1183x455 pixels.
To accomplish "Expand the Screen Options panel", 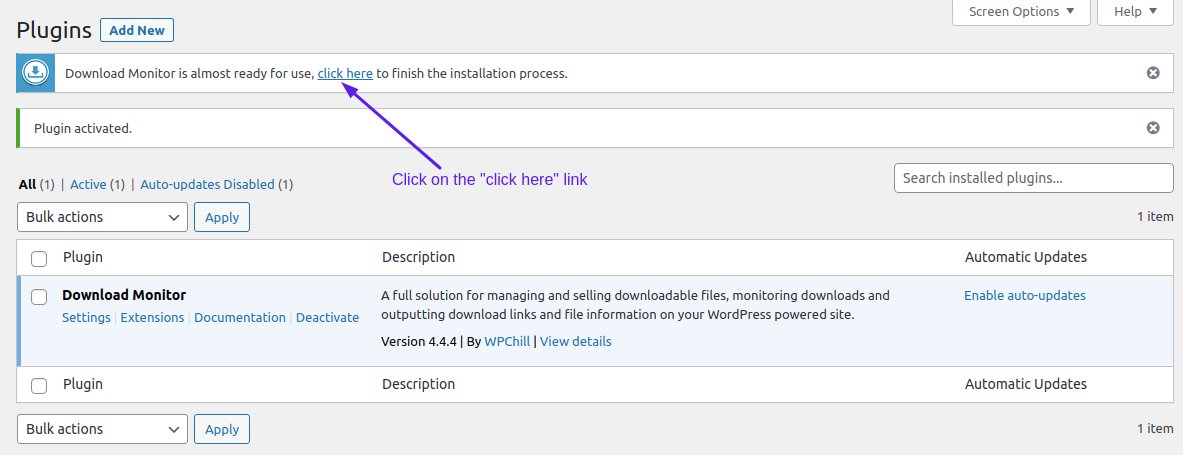I will (1021, 12).
